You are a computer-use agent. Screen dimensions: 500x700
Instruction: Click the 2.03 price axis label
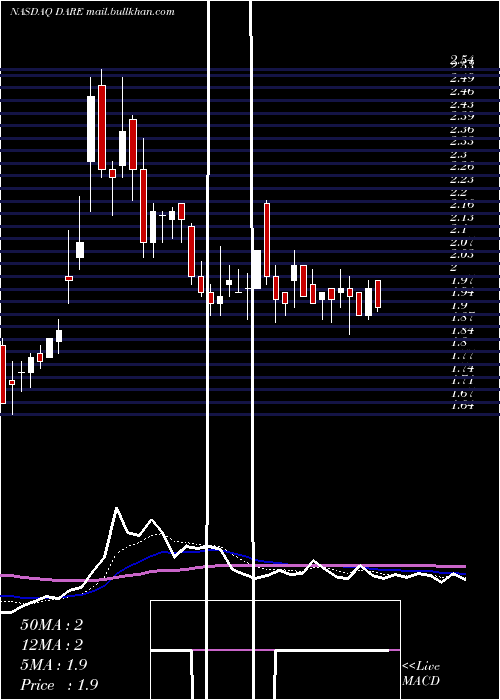tap(462, 255)
